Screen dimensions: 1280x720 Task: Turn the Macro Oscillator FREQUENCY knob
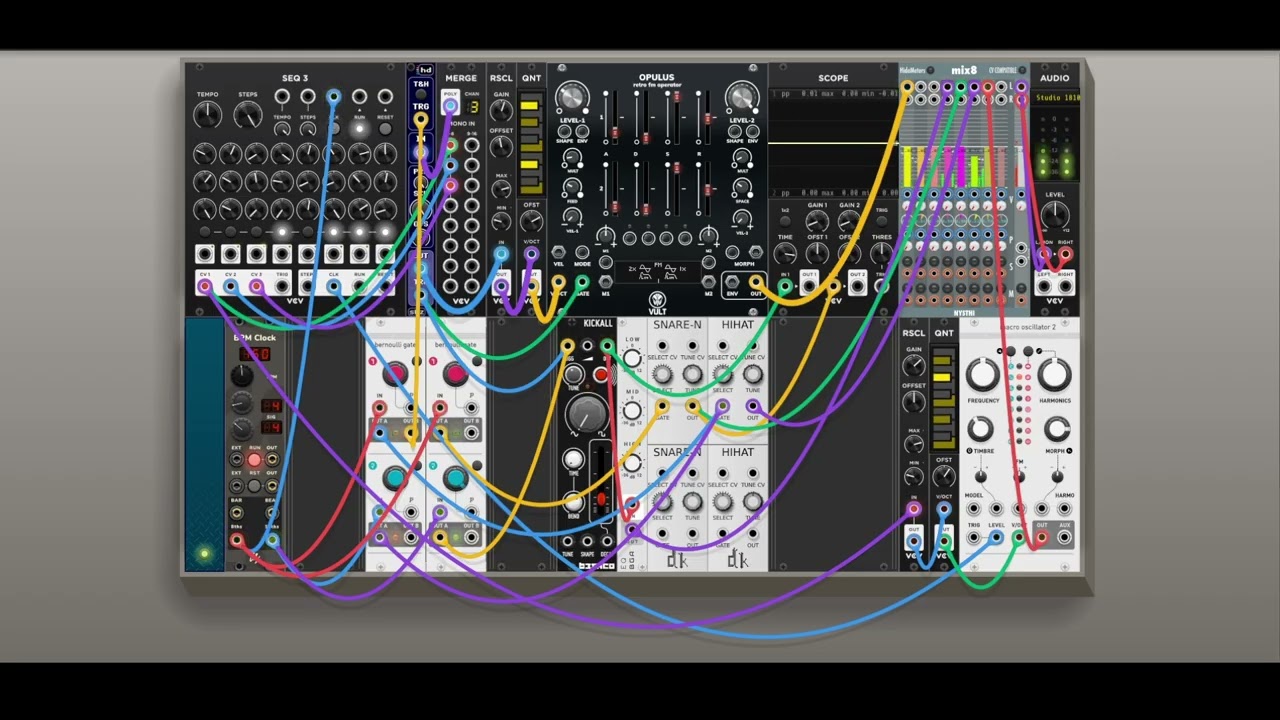[x=982, y=374]
